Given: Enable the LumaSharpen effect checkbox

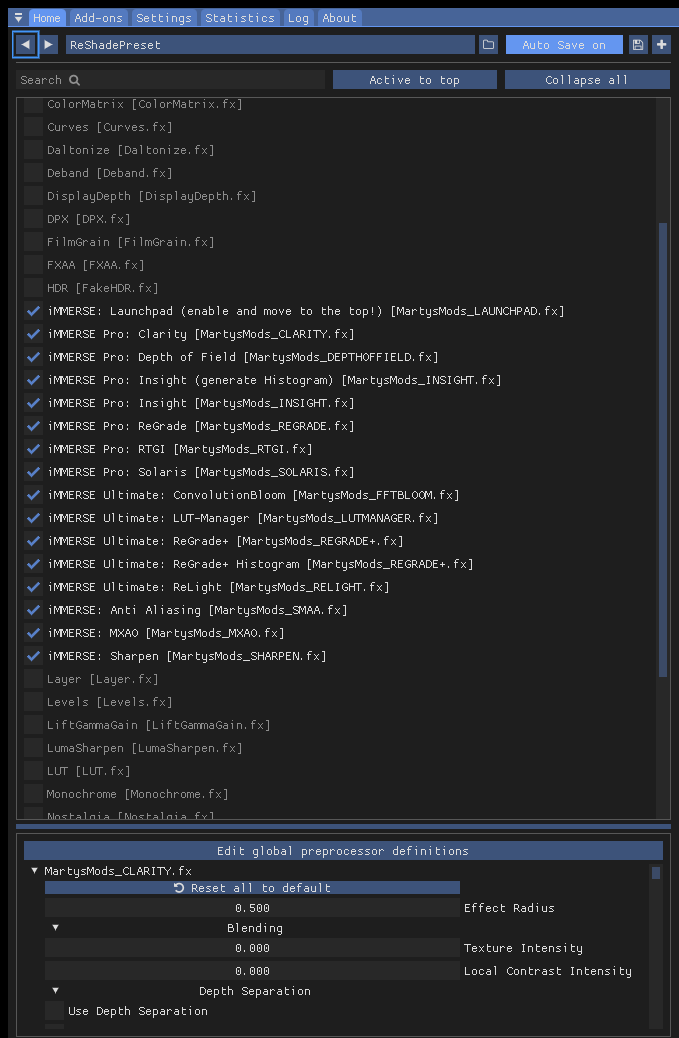Looking at the screenshot, I should (x=33, y=748).
